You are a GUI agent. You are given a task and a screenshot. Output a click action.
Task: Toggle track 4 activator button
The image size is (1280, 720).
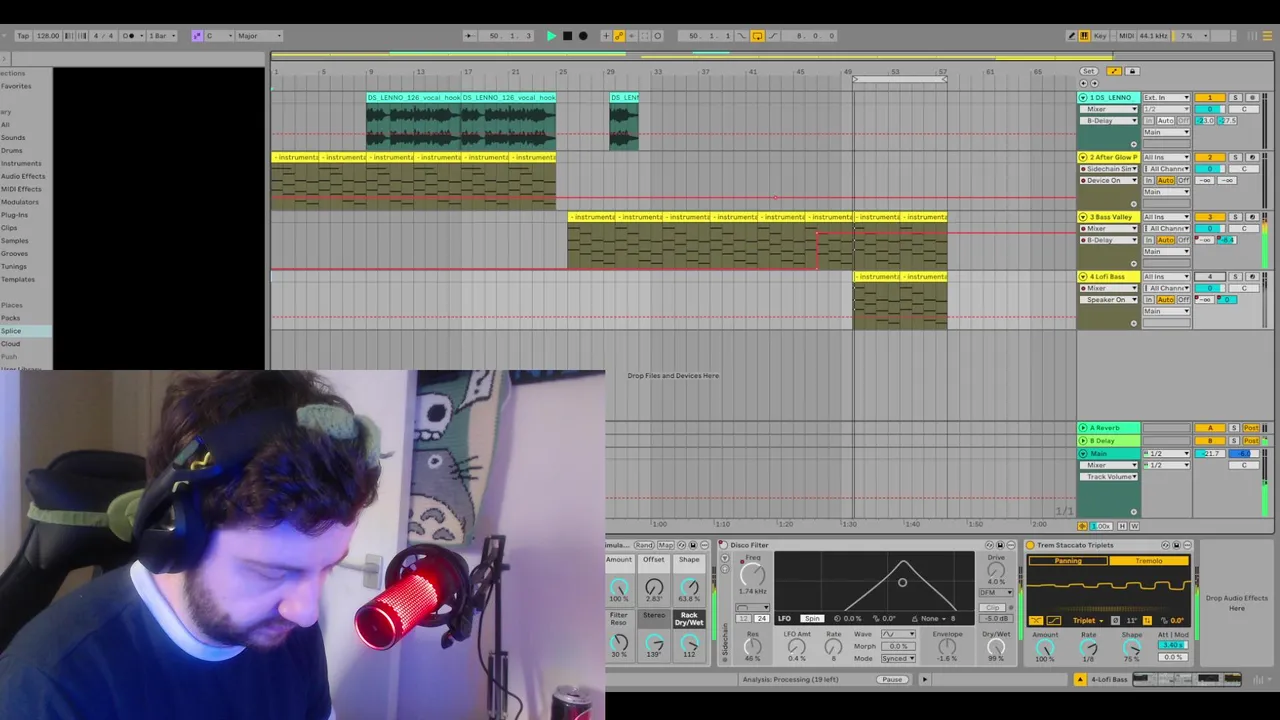coord(1210,277)
